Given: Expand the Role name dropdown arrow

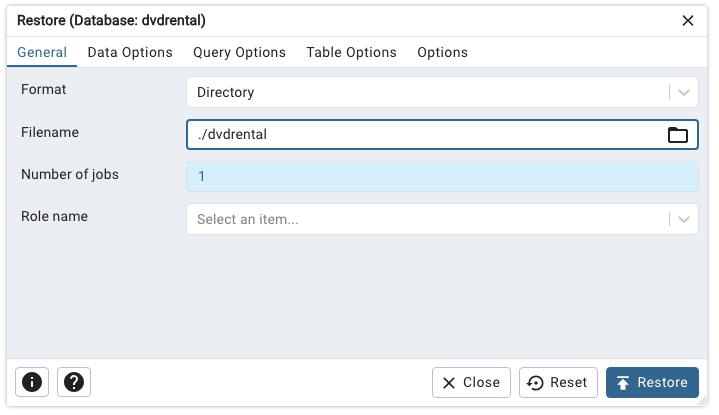Looking at the screenshot, I should [x=684, y=219].
